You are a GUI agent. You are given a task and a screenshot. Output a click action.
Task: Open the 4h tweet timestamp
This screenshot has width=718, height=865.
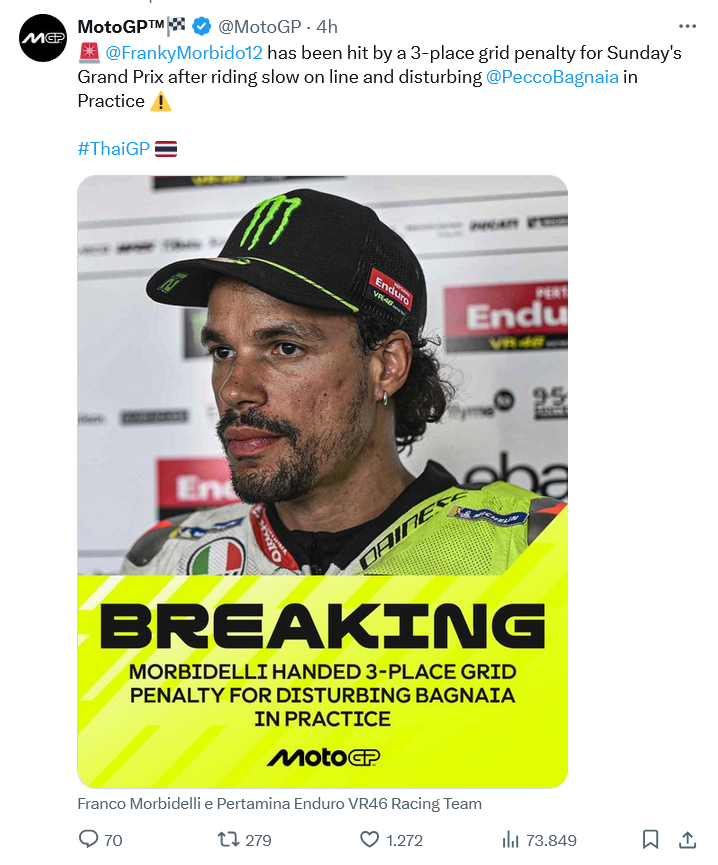coord(327,26)
